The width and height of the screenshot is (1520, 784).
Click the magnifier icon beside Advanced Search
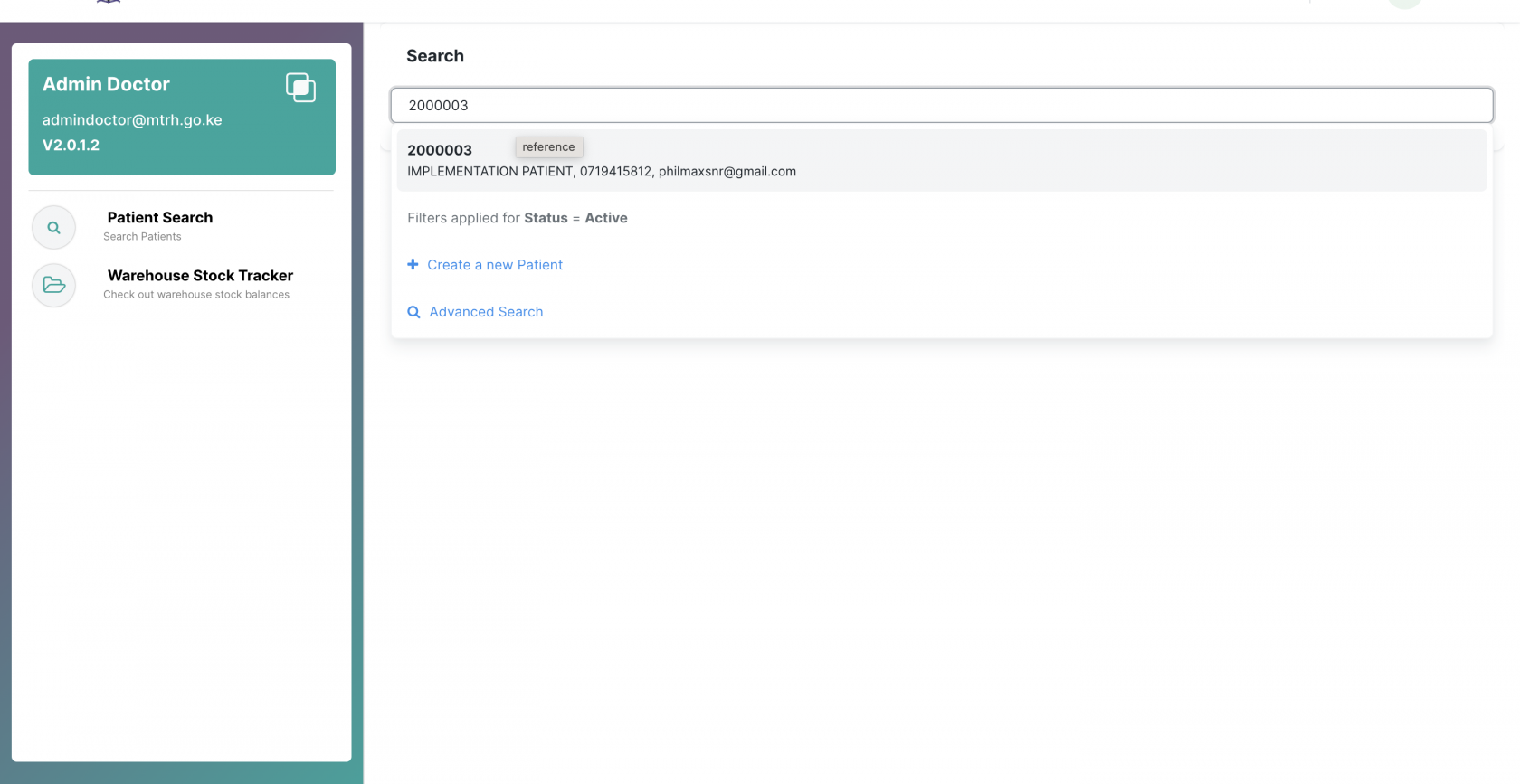(x=413, y=312)
